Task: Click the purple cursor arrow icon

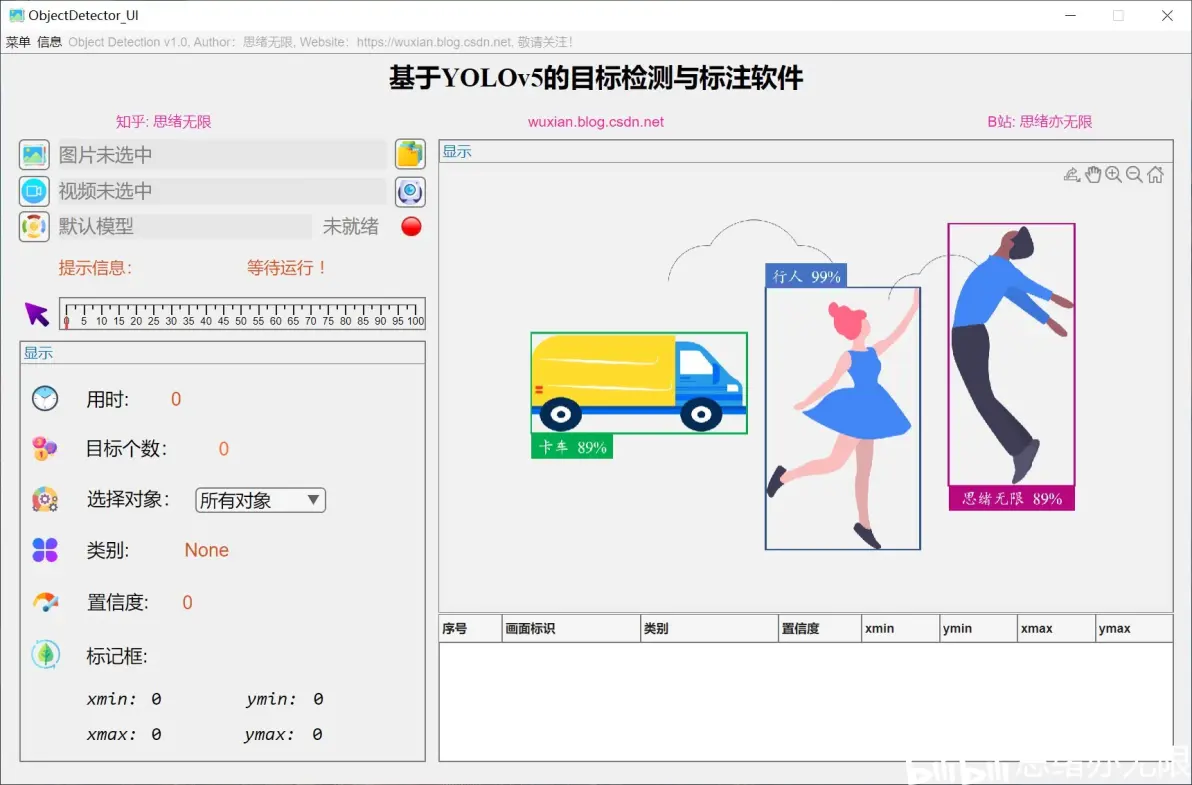Action: pos(36,314)
